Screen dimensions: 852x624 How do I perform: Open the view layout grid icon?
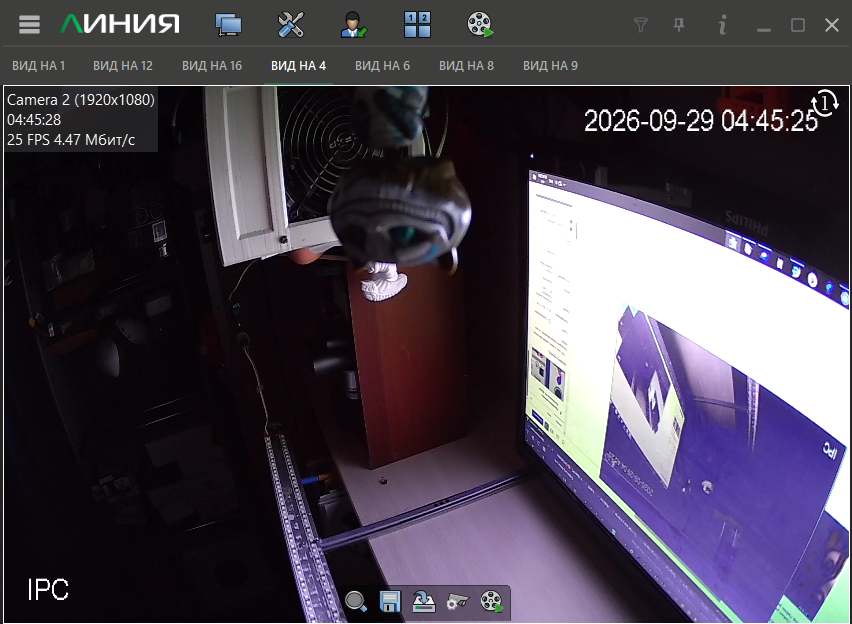pos(417,25)
